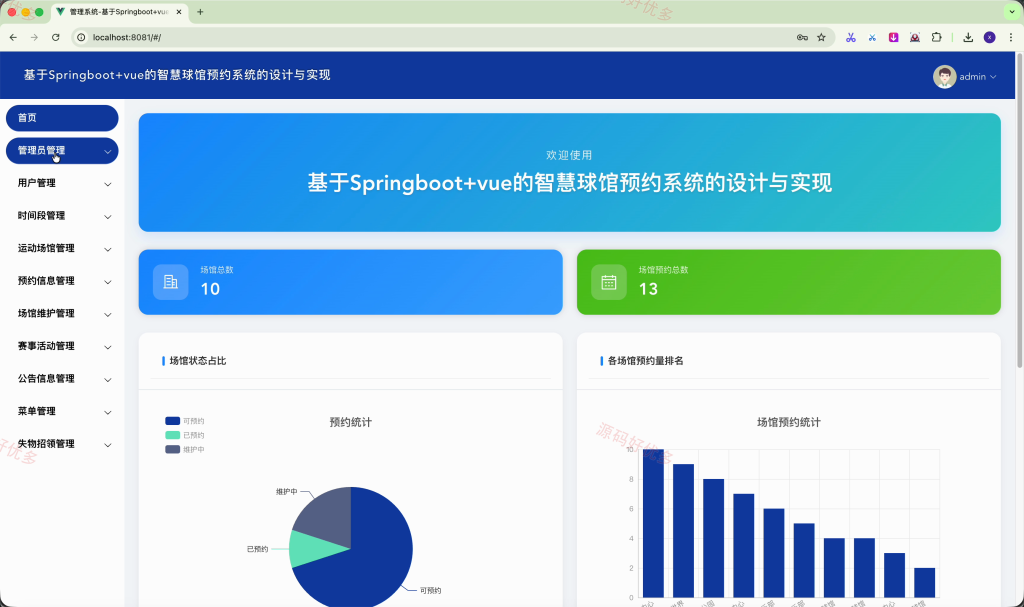Click the chevron beside 预约信息管理
Screen dimensions: 1024x607
point(108,282)
